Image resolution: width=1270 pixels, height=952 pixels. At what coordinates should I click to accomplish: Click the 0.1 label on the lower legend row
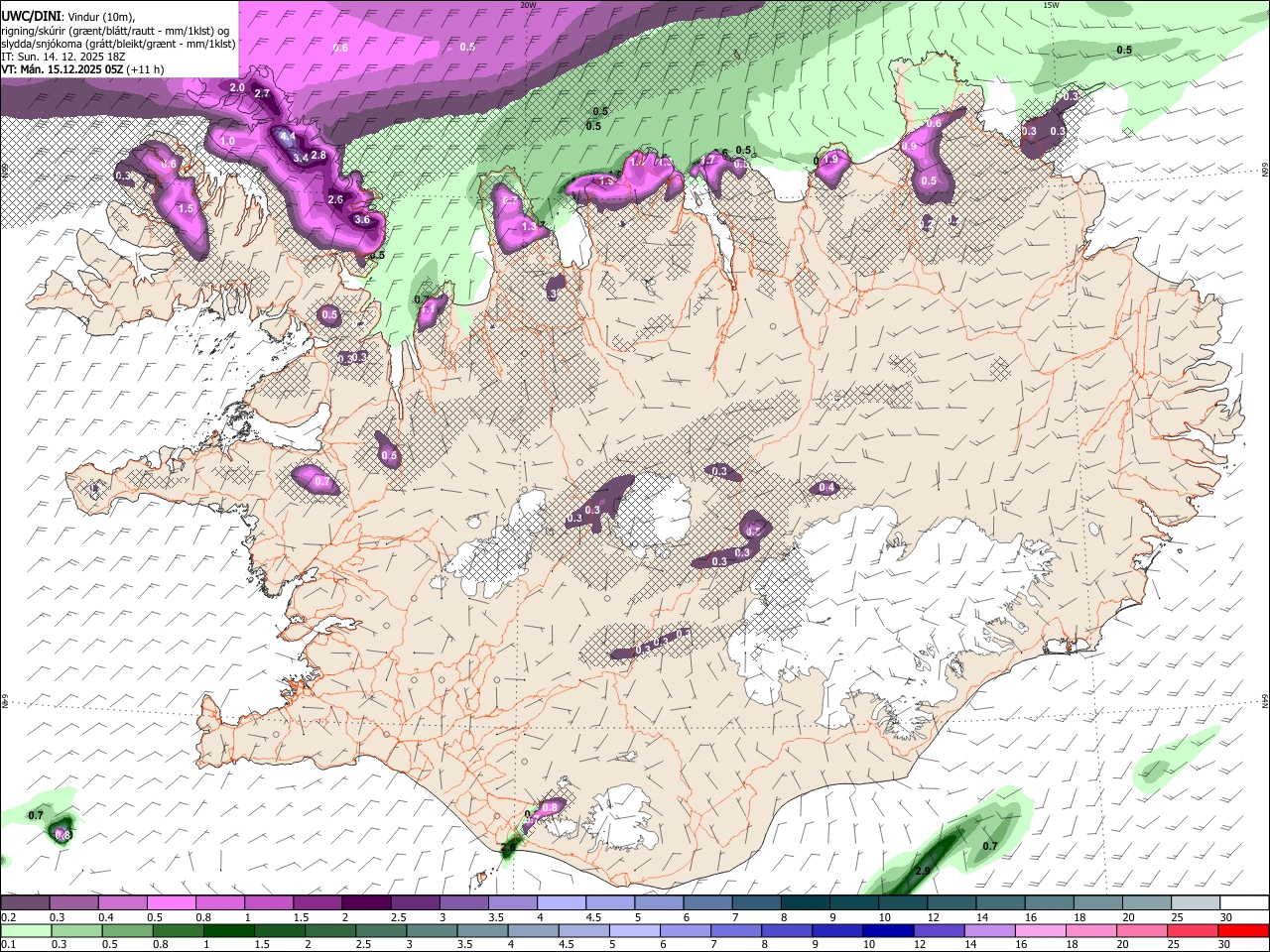pos(8,945)
